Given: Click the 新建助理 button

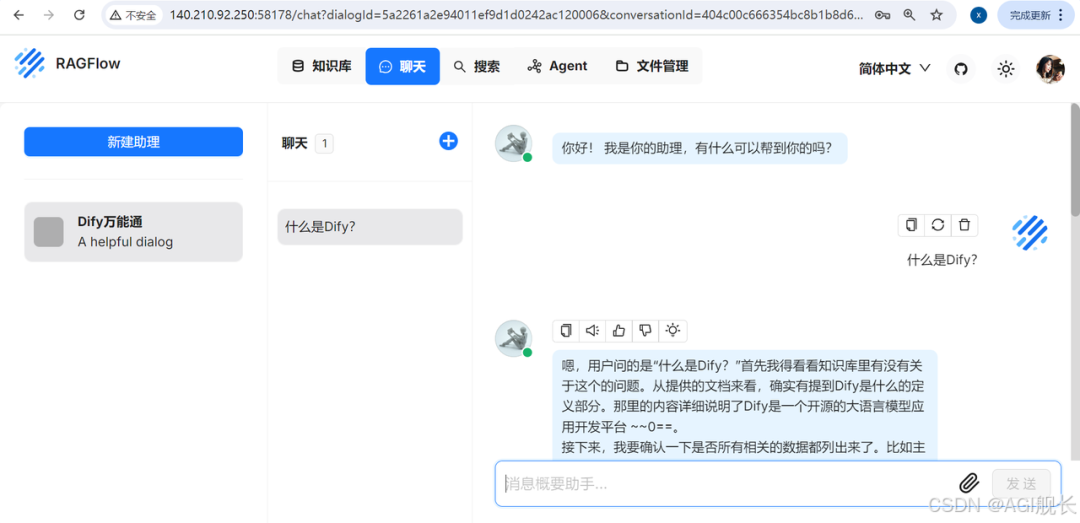Looking at the screenshot, I should 134,142.
